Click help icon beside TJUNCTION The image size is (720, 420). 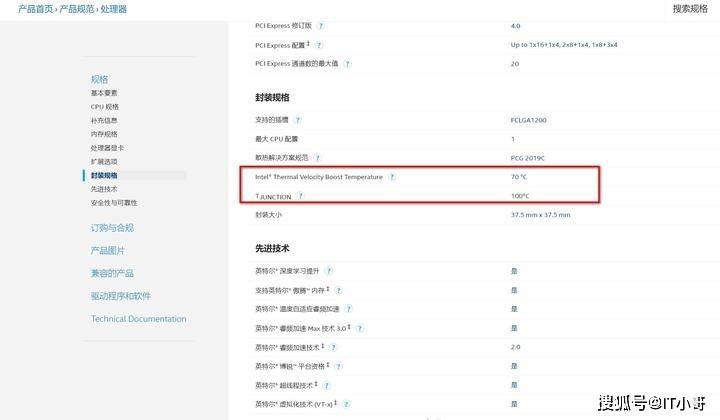(300, 196)
